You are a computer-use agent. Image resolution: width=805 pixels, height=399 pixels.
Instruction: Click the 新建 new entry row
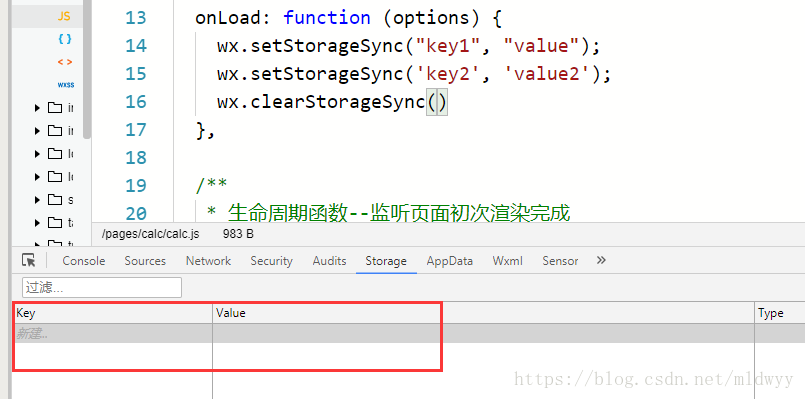409,333
